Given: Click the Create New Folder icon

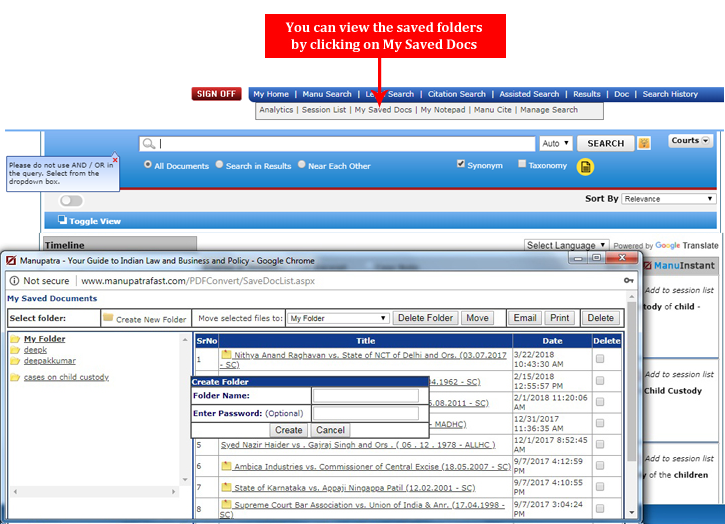Looking at the screenshot, I should [108, 318].
